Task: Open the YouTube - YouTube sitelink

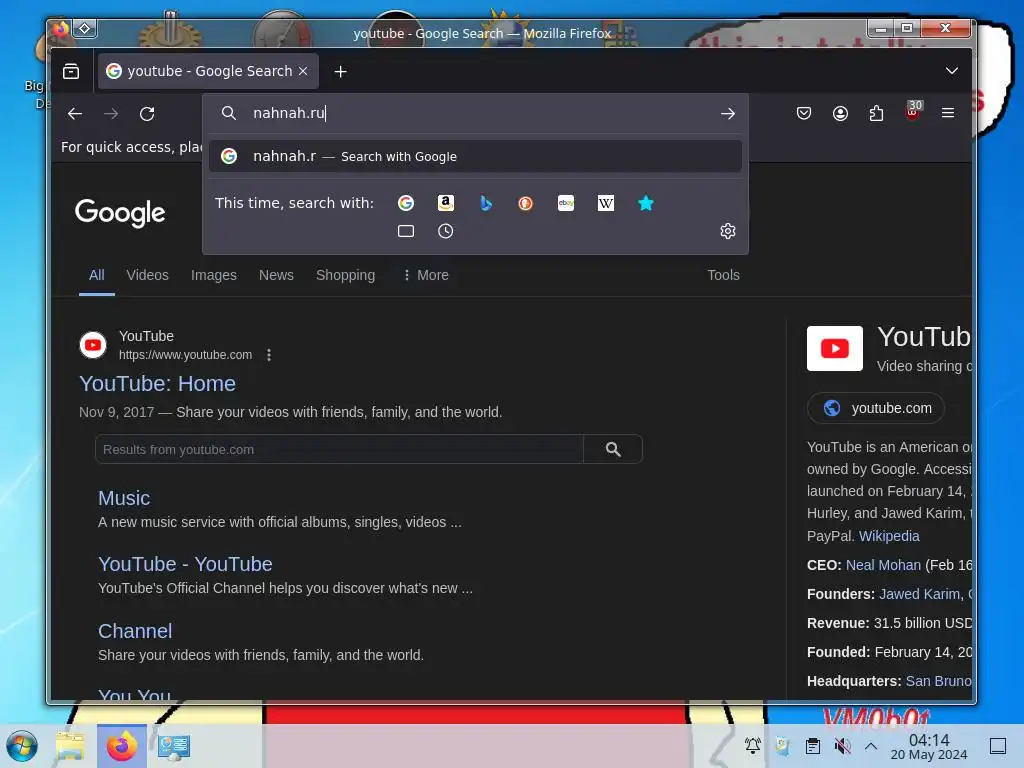Action: [185, 564]
